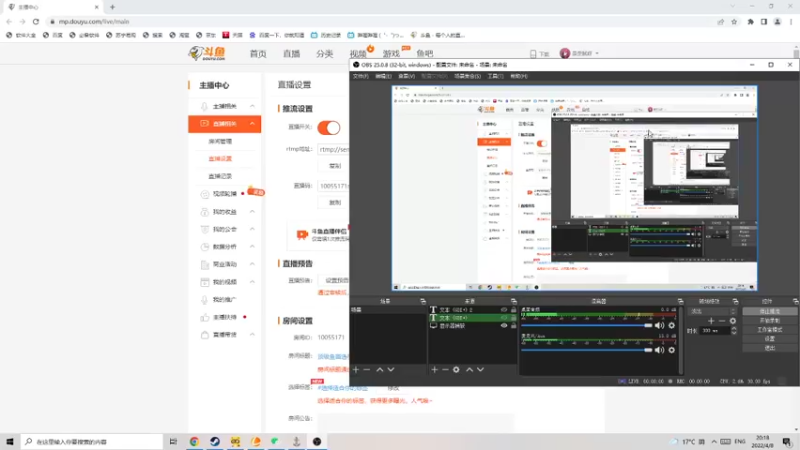Remove scene transition with minus icon
800x450 pixels.
pos(722,321)
